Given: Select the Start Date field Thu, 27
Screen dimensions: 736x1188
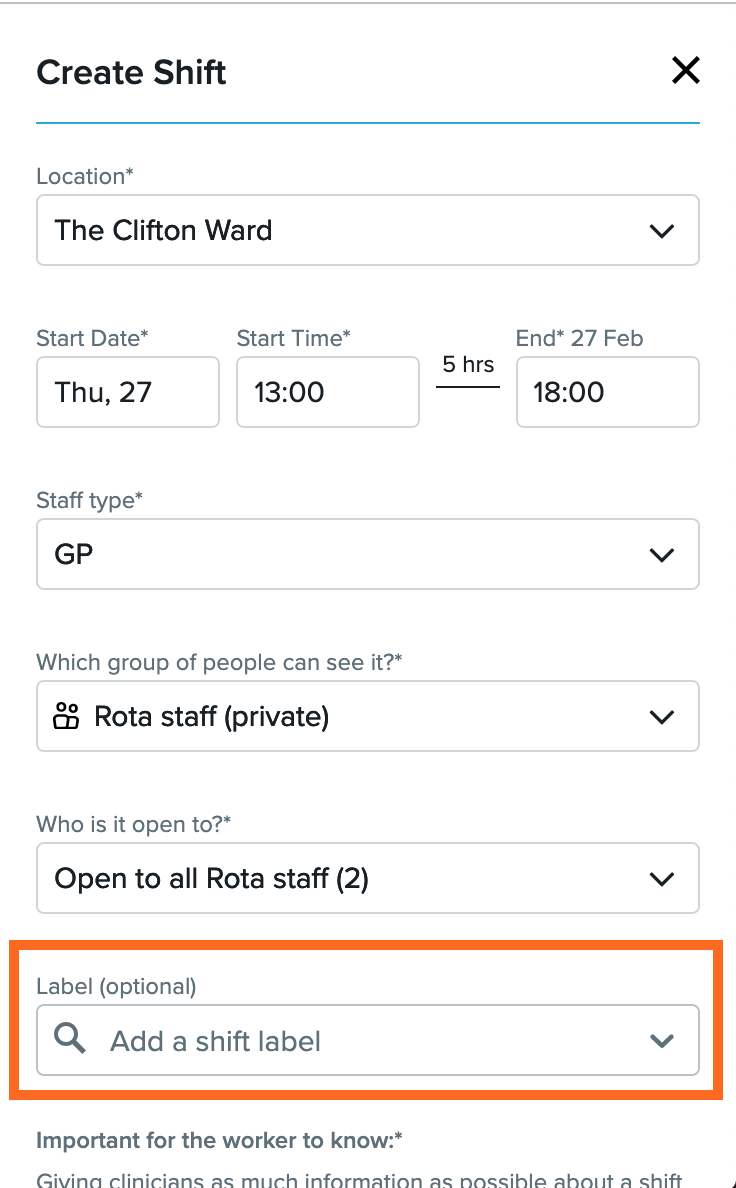Looking at the screenshot, I should tap(128, 392).
